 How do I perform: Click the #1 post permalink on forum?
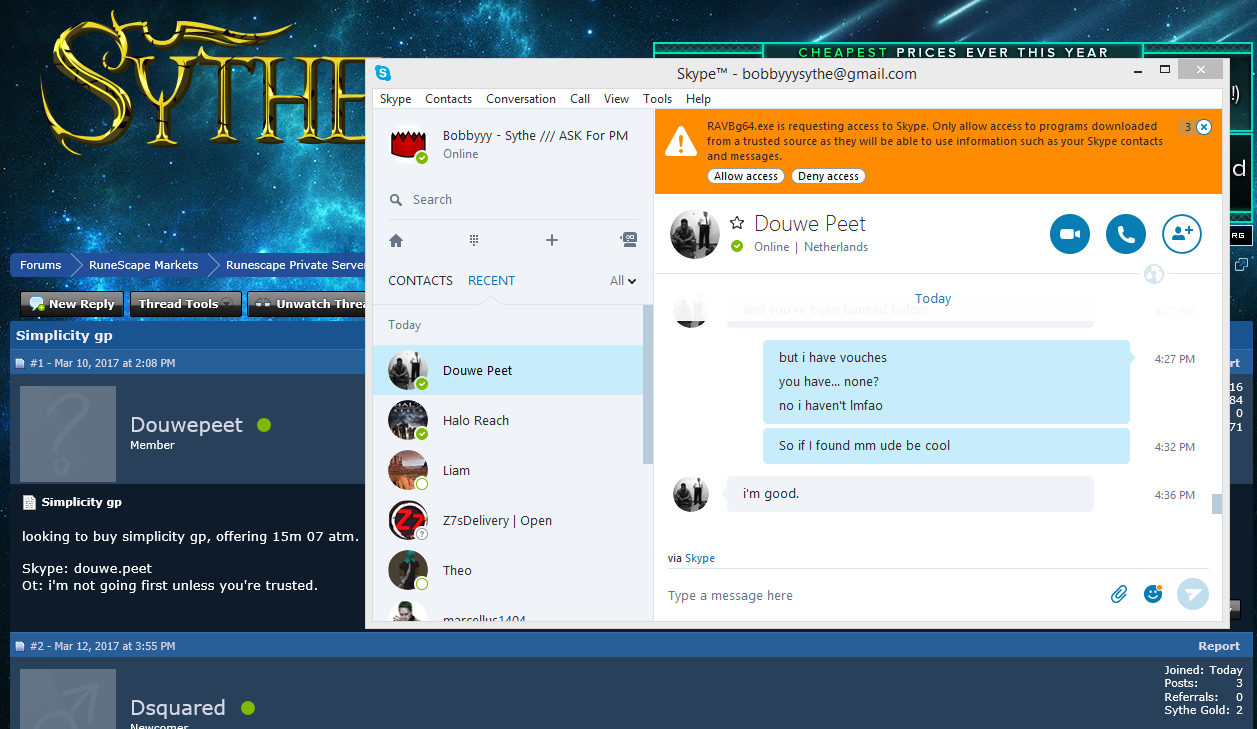[38, 363]
